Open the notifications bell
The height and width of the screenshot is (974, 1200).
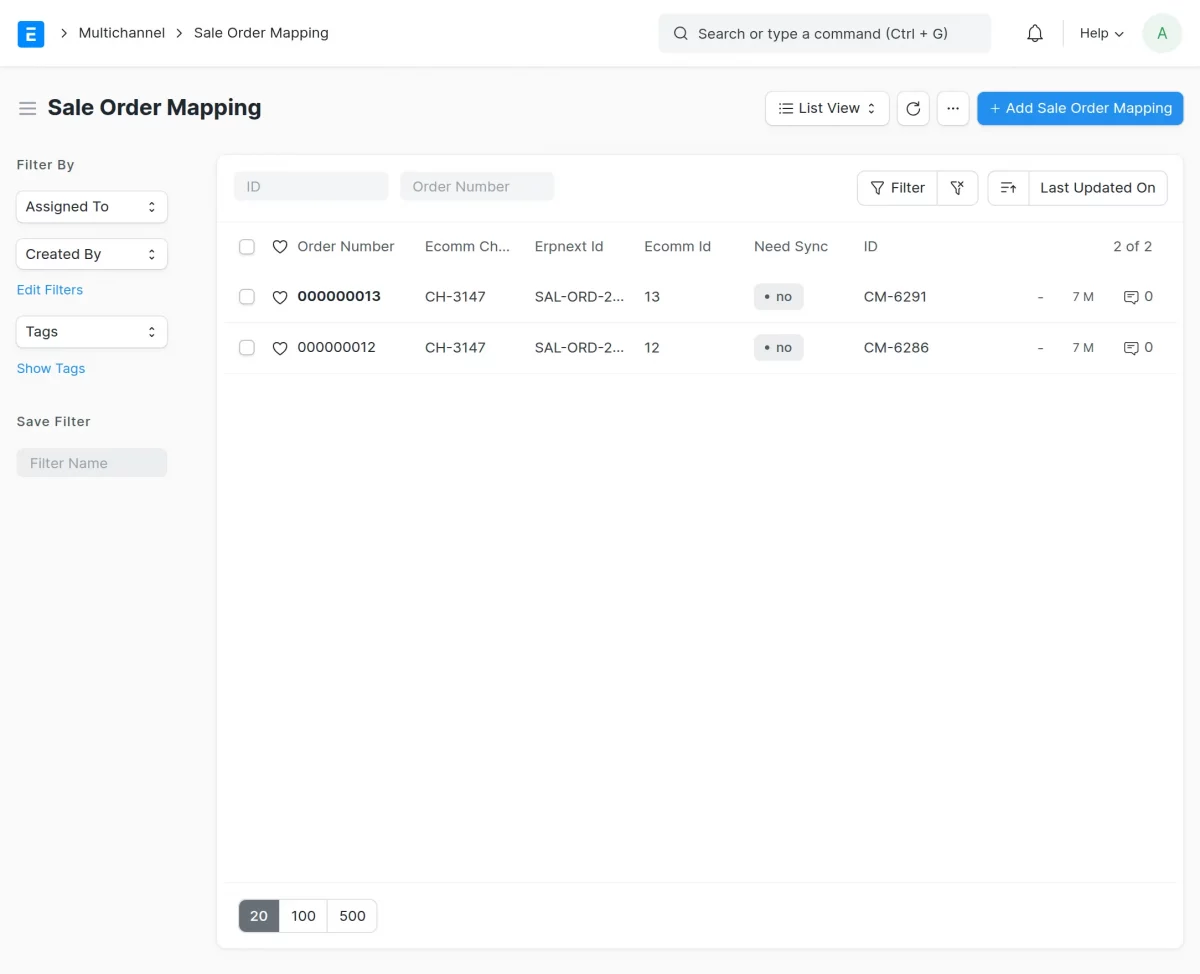click(1035, 33)
